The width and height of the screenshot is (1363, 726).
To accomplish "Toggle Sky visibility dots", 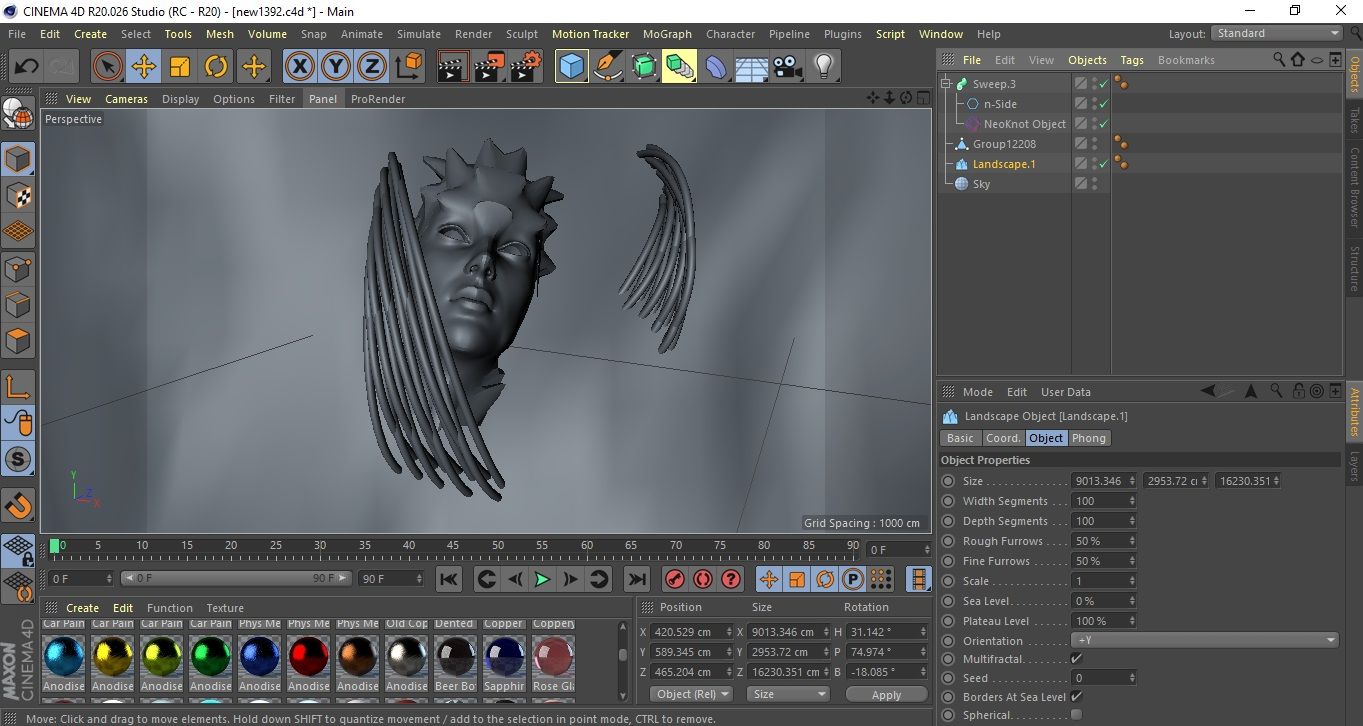I will [1095, 184].
